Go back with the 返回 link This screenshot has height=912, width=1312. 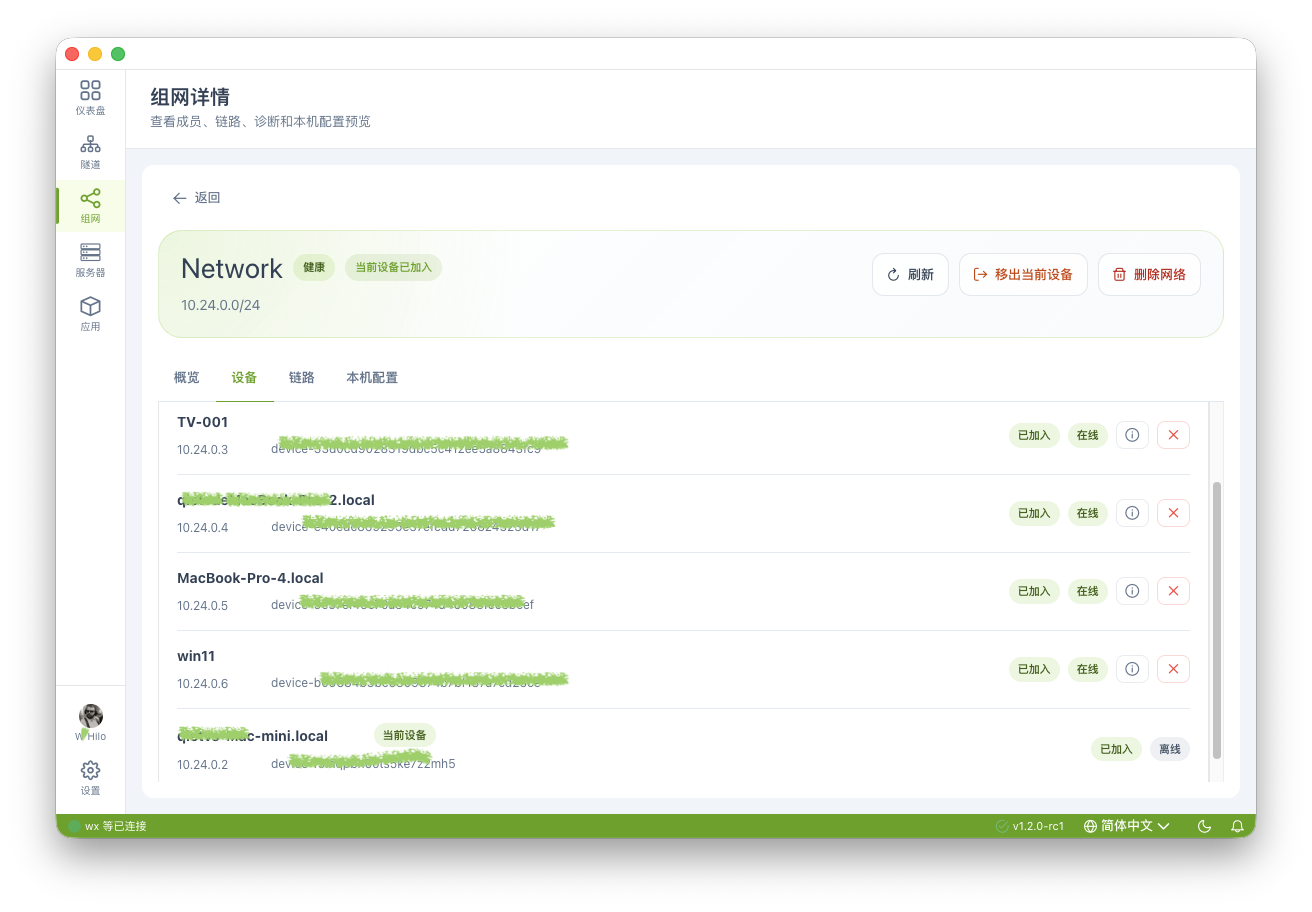(196, 198)
